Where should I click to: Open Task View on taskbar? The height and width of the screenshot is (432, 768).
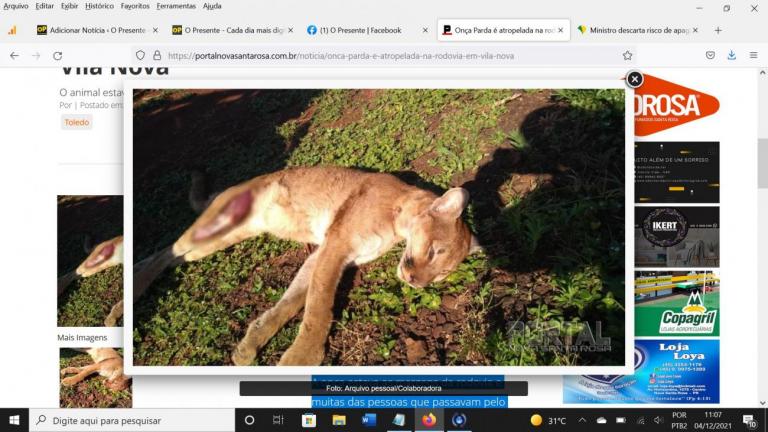pos(278,420)
